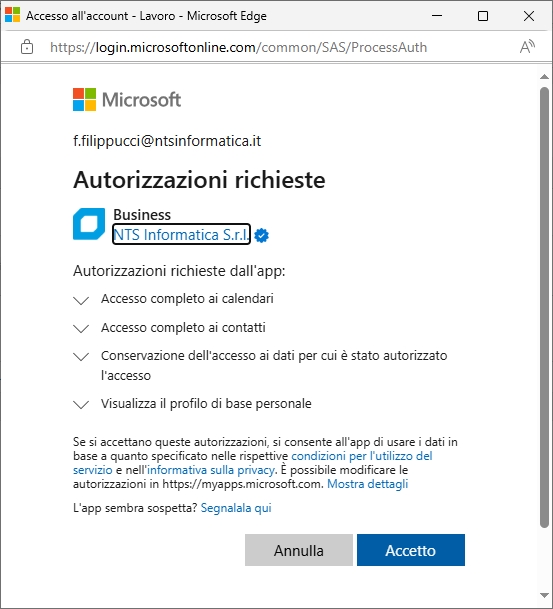Click the blue Business app logo
The height and width of the screenshot is (609, 553).
click(x=89, y=224)
